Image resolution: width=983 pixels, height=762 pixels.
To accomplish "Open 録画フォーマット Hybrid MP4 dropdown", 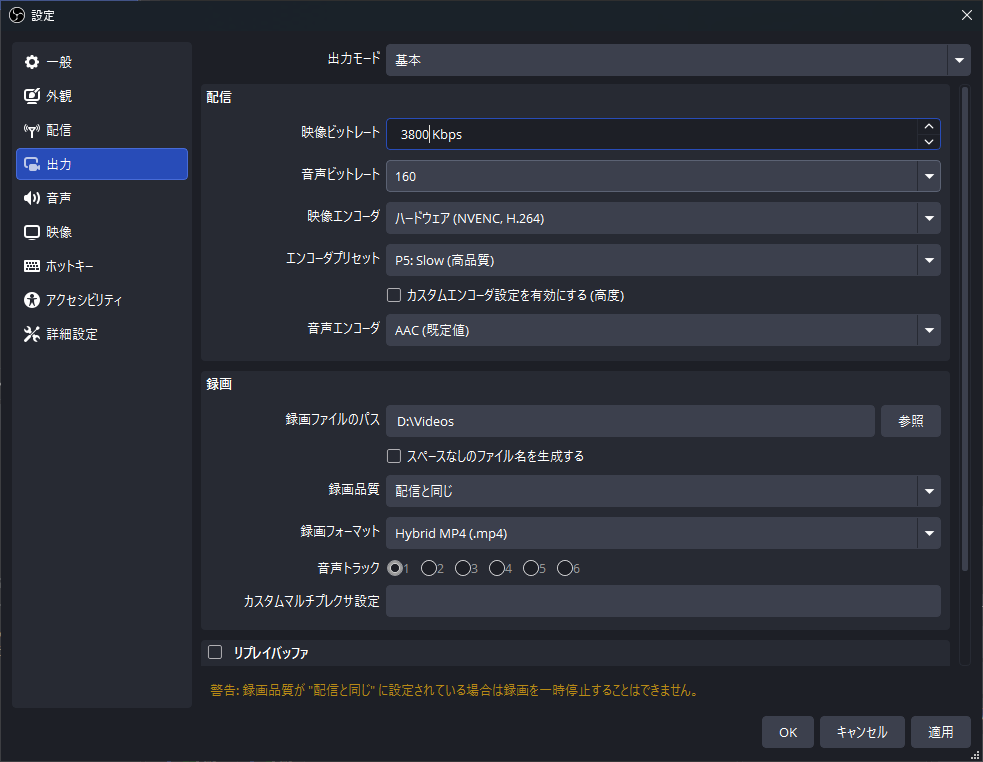I will tap(663, 533).
